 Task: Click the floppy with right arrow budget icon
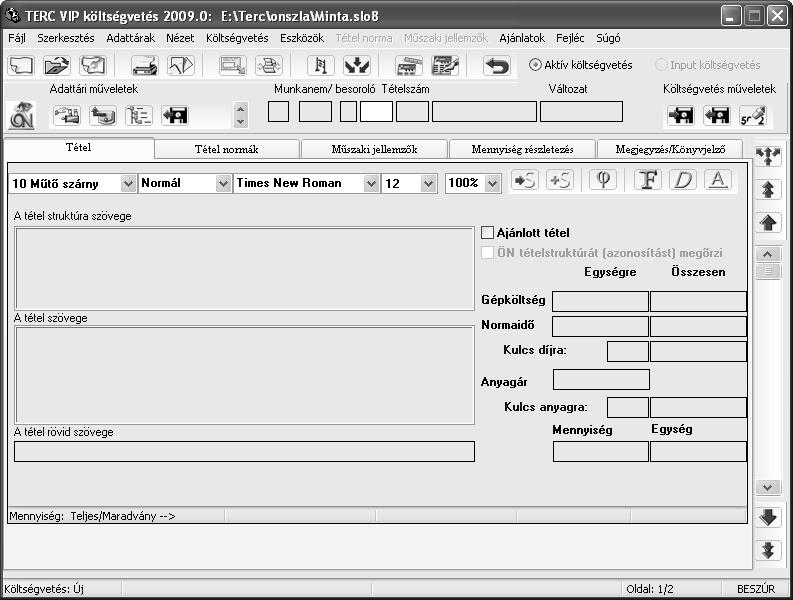681,115
